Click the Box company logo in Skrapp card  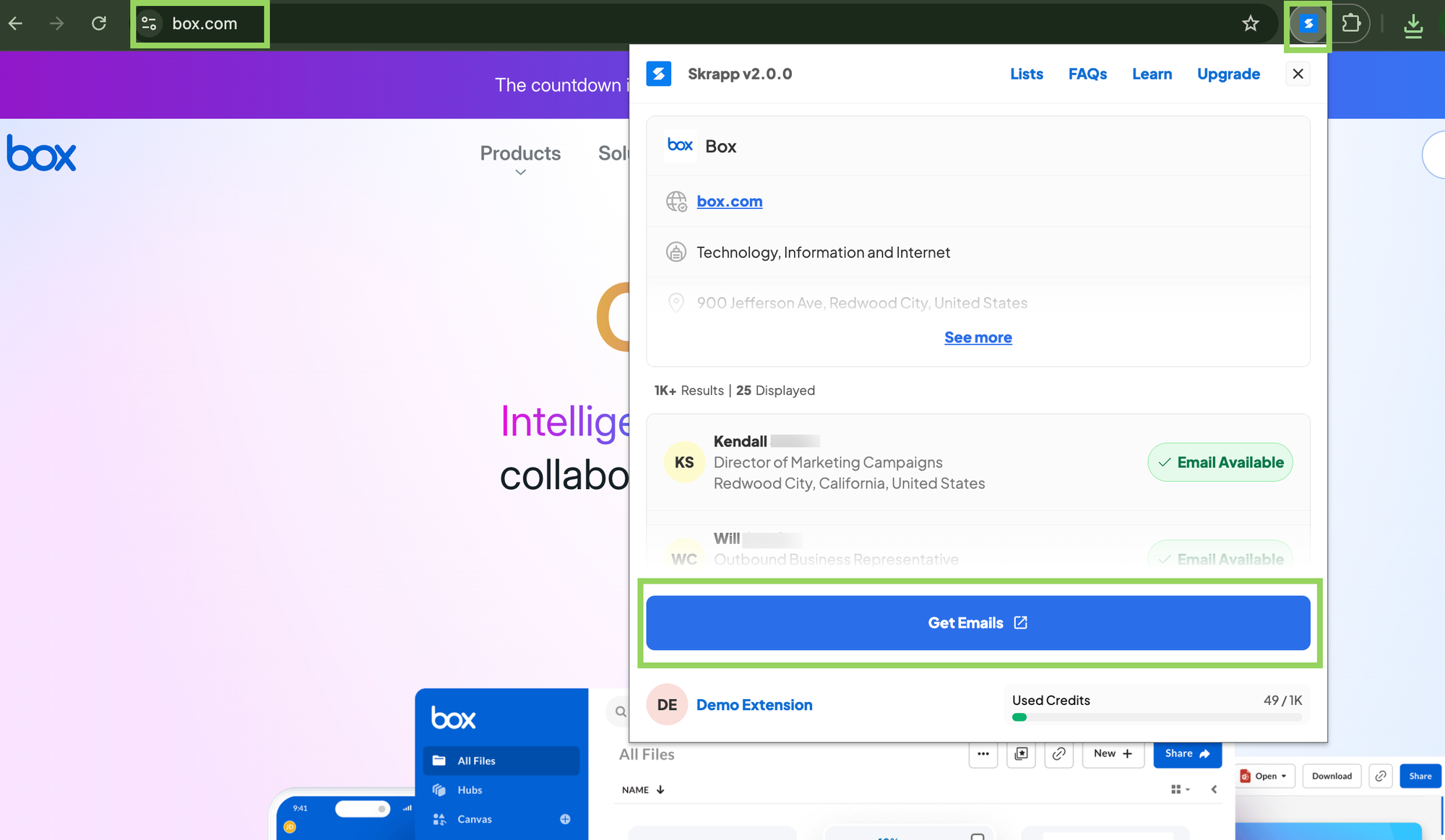tap(680, 145)
